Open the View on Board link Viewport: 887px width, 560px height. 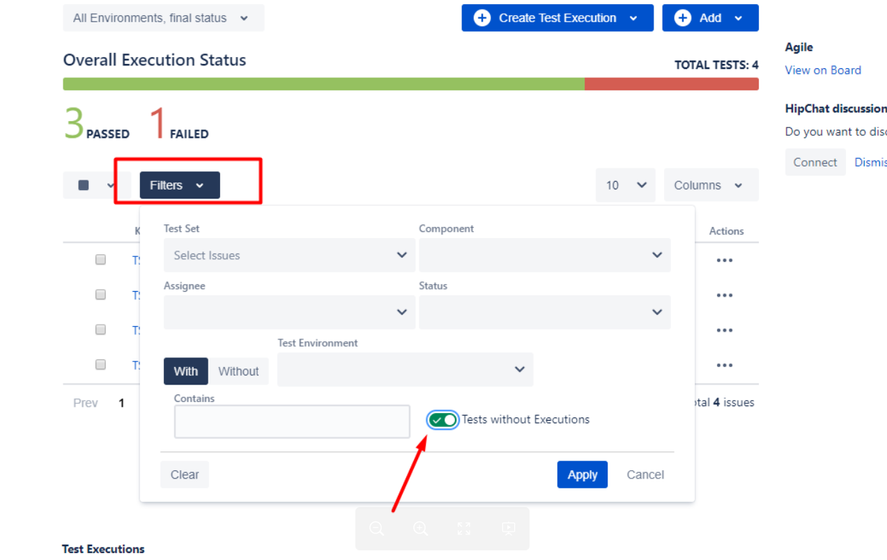(823, 70)
